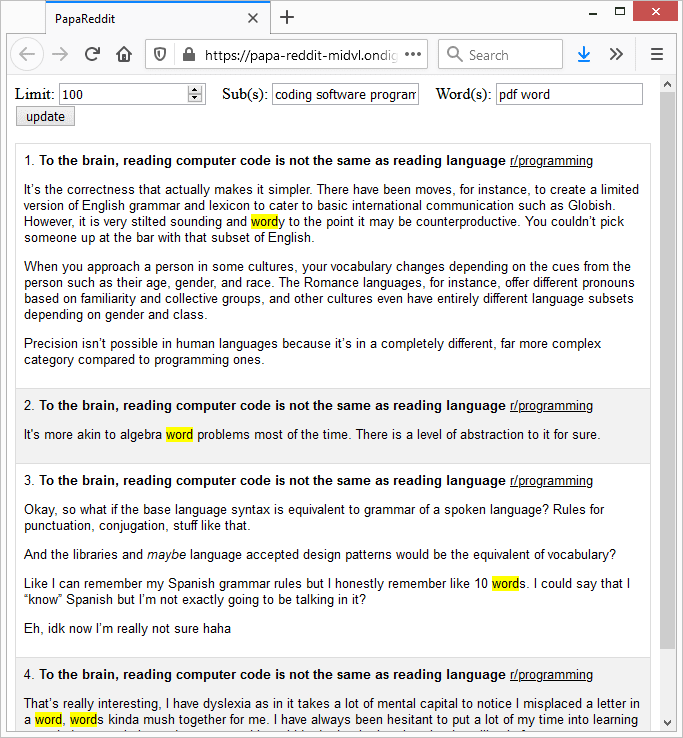Reload the current page

(92, 55)
